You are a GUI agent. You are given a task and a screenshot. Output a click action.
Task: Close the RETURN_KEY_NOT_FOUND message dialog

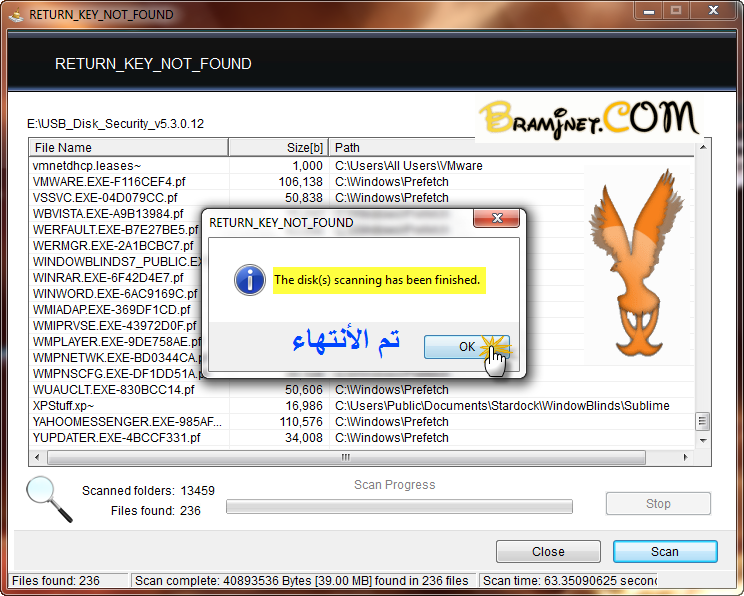click(496, 218)
